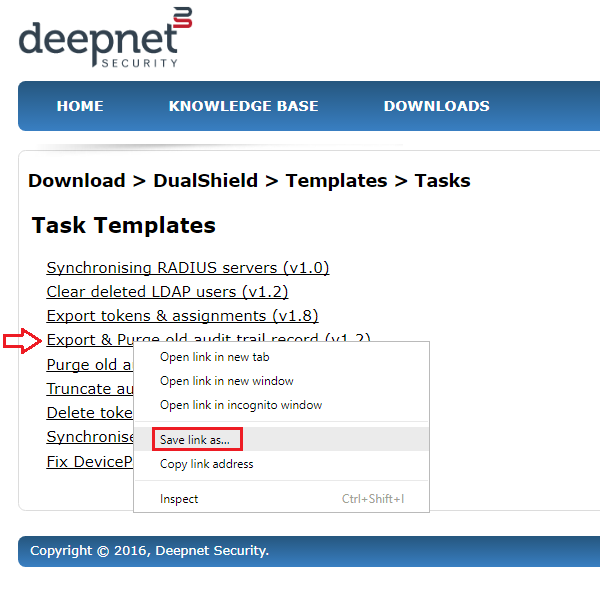Image resolution: width=600 pixels, height=592 pixels.
Task: Open the DOWNLOADS navigation item
Action: 436,106
